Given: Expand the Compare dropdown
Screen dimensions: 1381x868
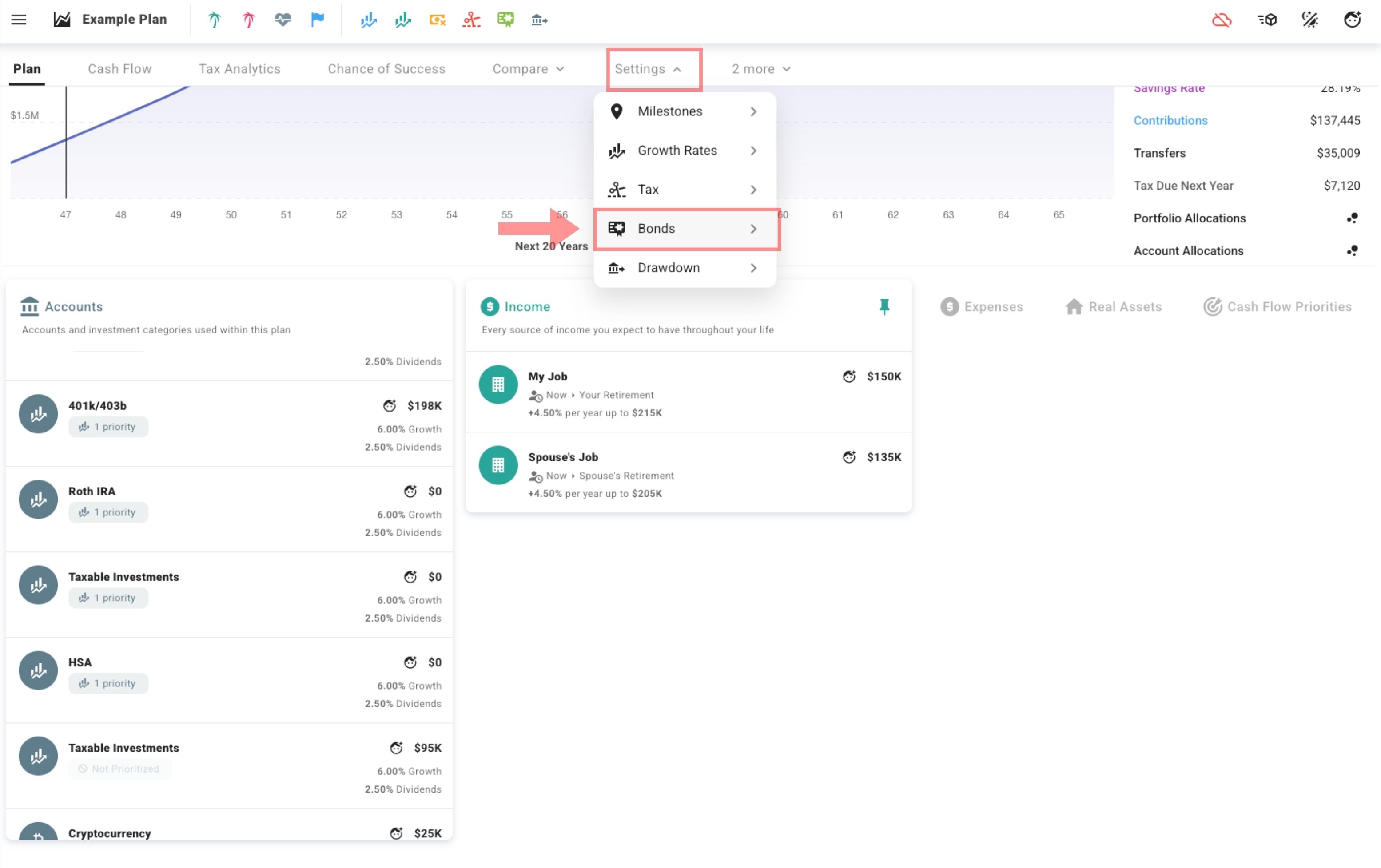Looking at the screenshot, I should [x=528, y=69].
